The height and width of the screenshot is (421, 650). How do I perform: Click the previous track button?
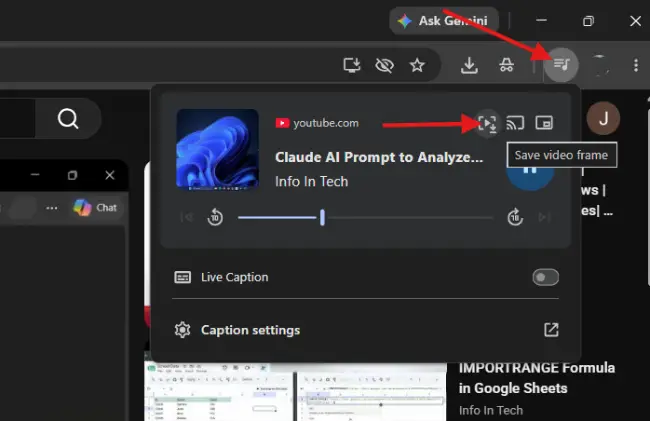point(187,217)
